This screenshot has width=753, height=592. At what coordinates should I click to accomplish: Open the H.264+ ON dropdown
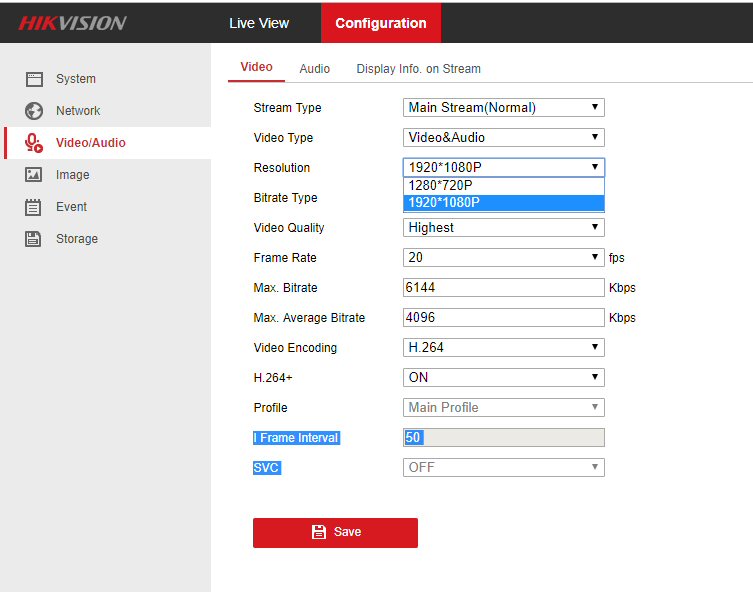point(503,378)
